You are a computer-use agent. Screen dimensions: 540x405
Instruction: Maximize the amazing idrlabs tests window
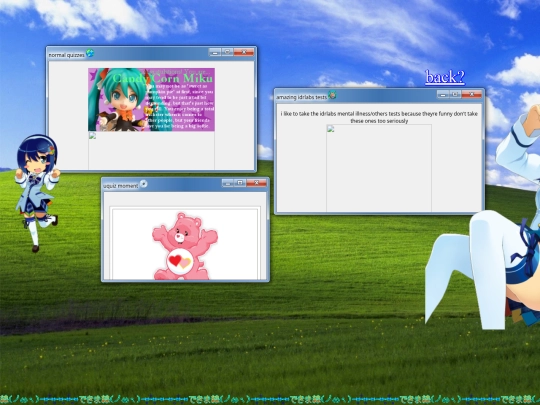click(x=455, y=94)
